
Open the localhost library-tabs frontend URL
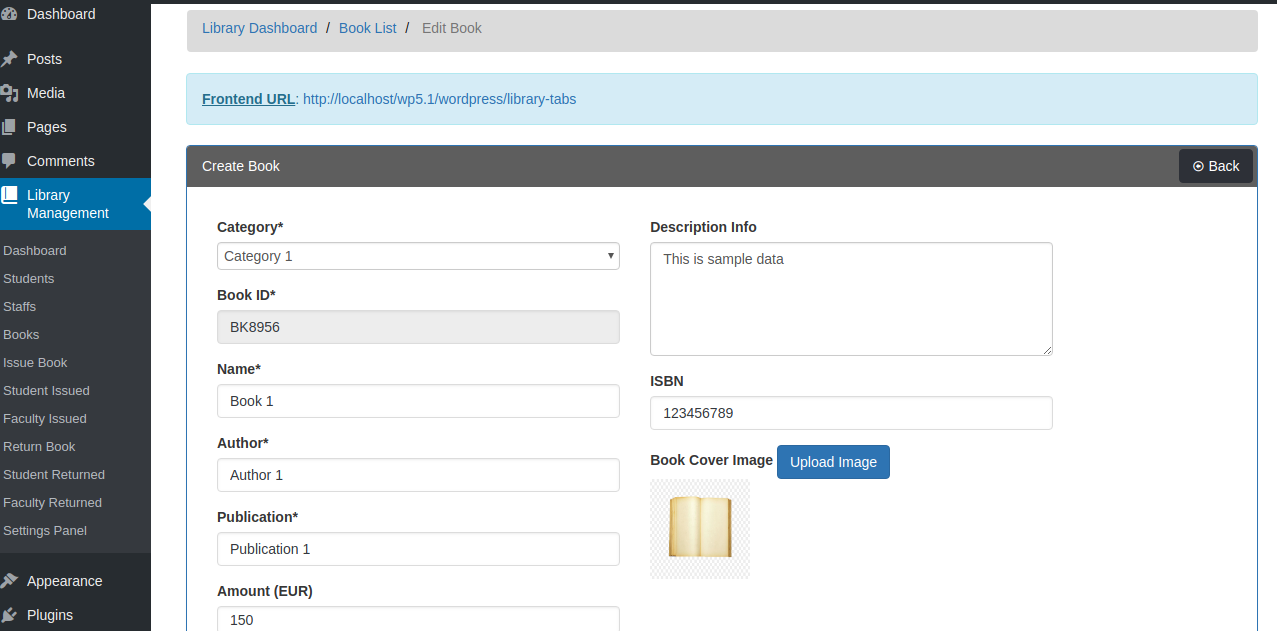[x=439, y=99]
